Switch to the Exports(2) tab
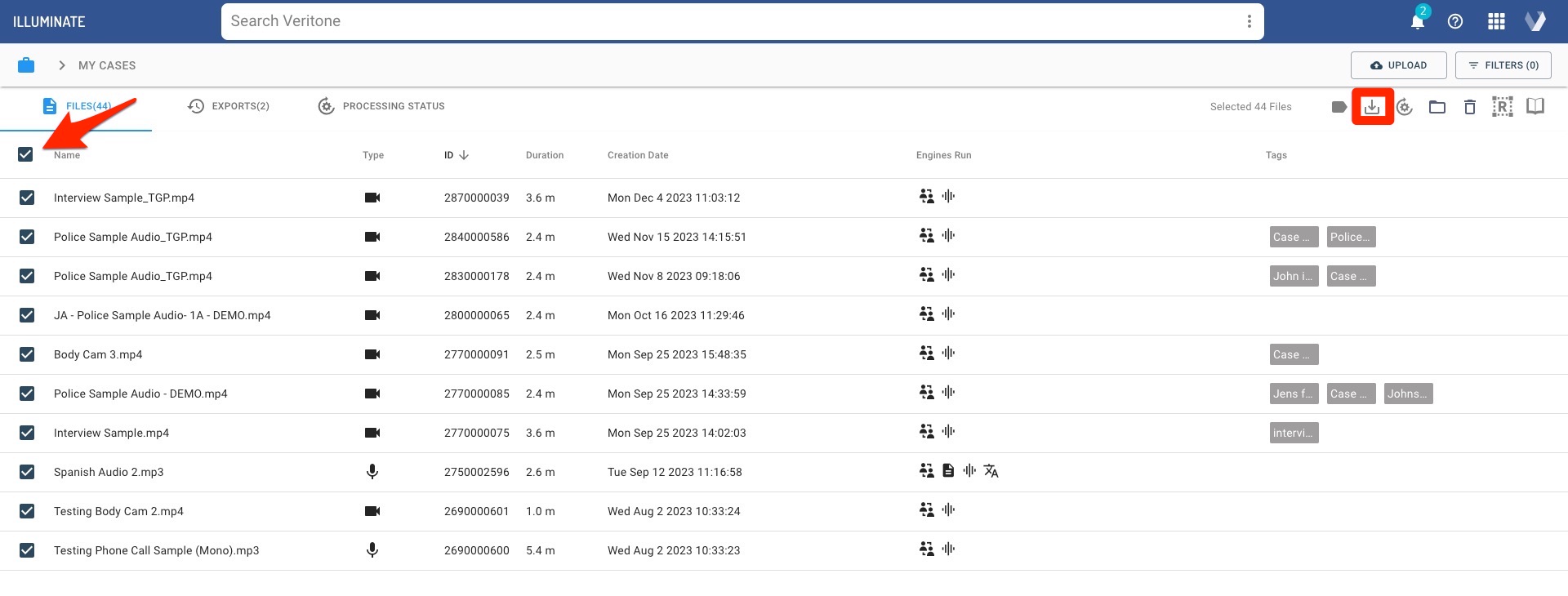1568x596 pixels. click(229, 106)
